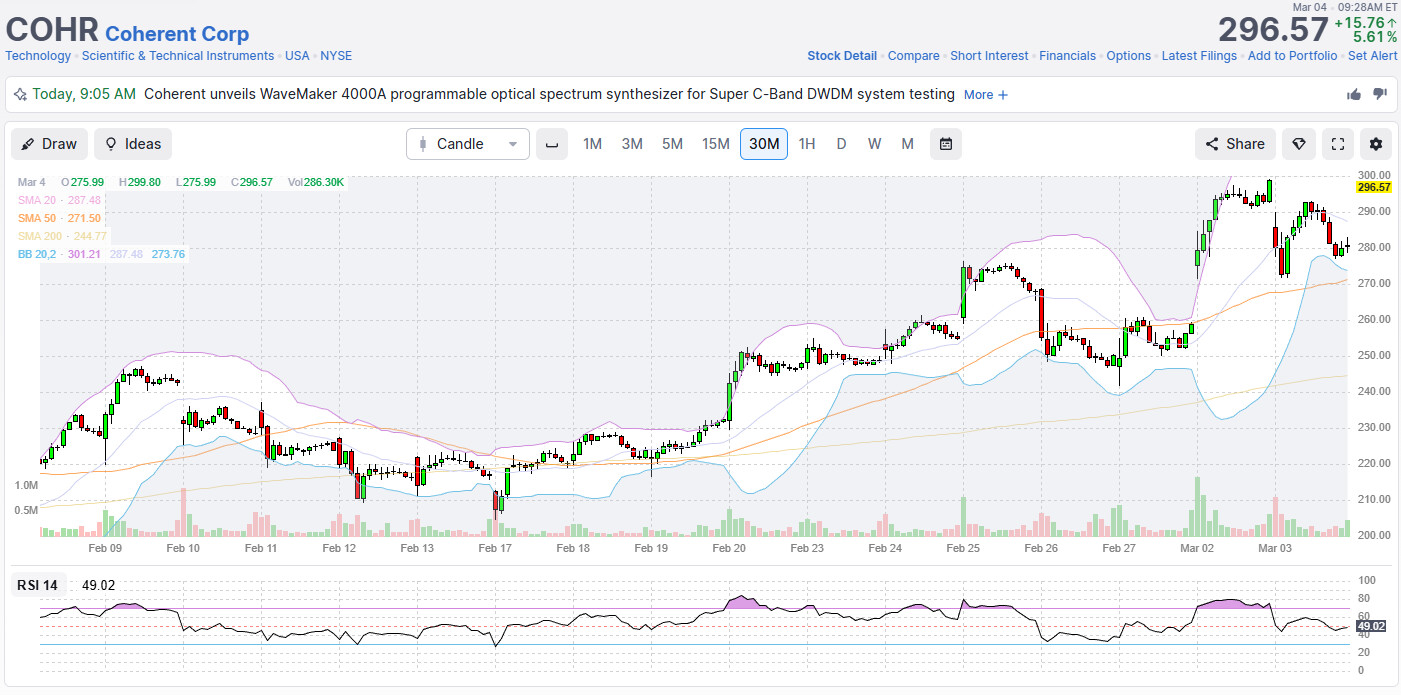The image size is (1401, 695).
Task: Open the Set Alert link
Action: pyautogui.click(x=1372, y=56)
